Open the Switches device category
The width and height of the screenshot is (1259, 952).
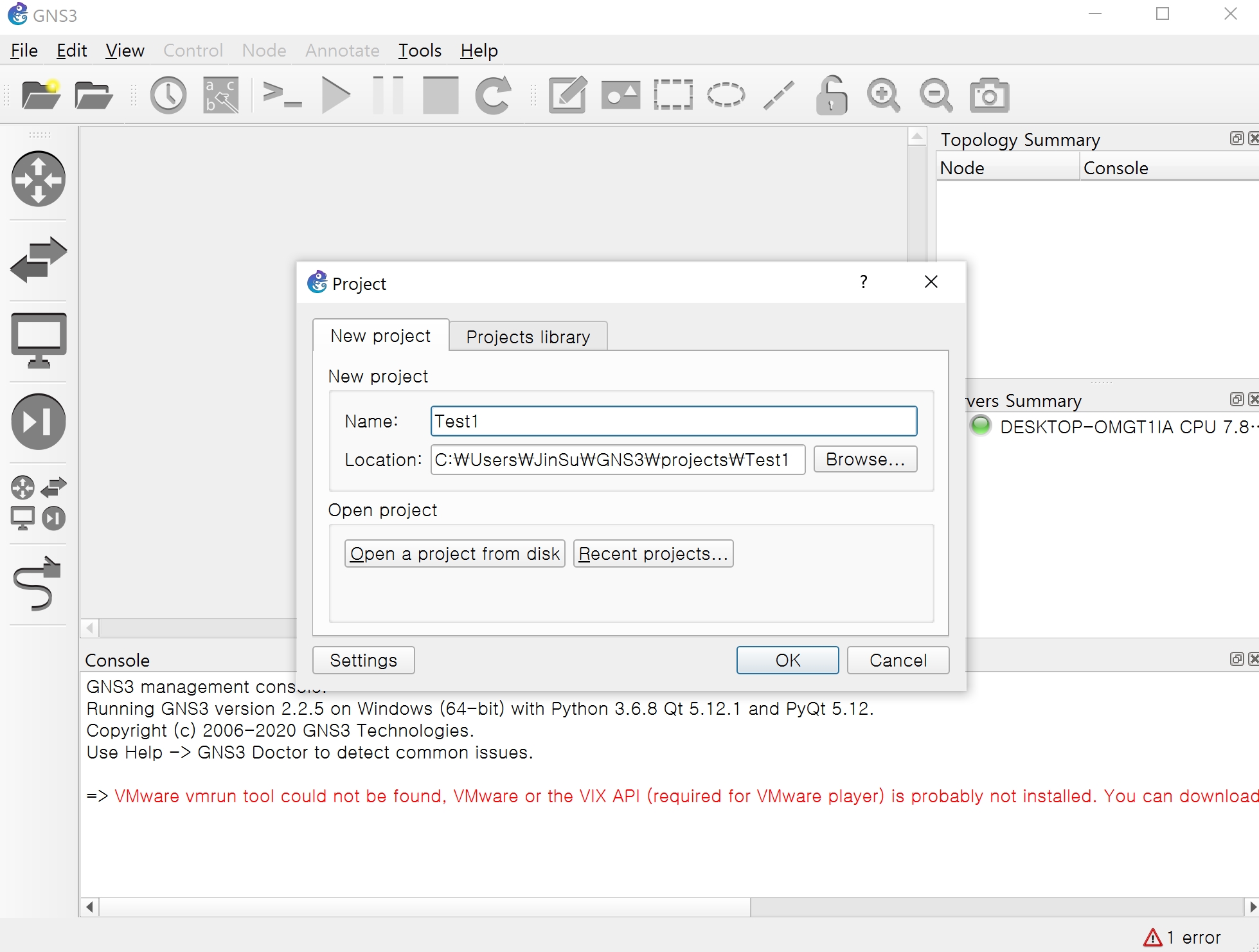pyautogui.click(x=39, y=260)
